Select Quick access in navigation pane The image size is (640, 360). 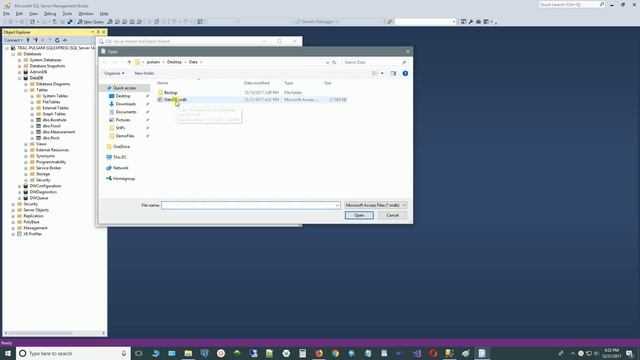point(124,88)
